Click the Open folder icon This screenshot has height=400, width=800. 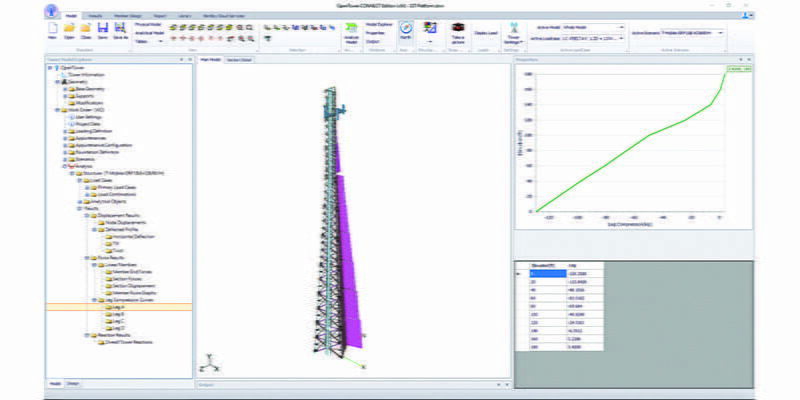pyautogui.click(x=68, y=30)
